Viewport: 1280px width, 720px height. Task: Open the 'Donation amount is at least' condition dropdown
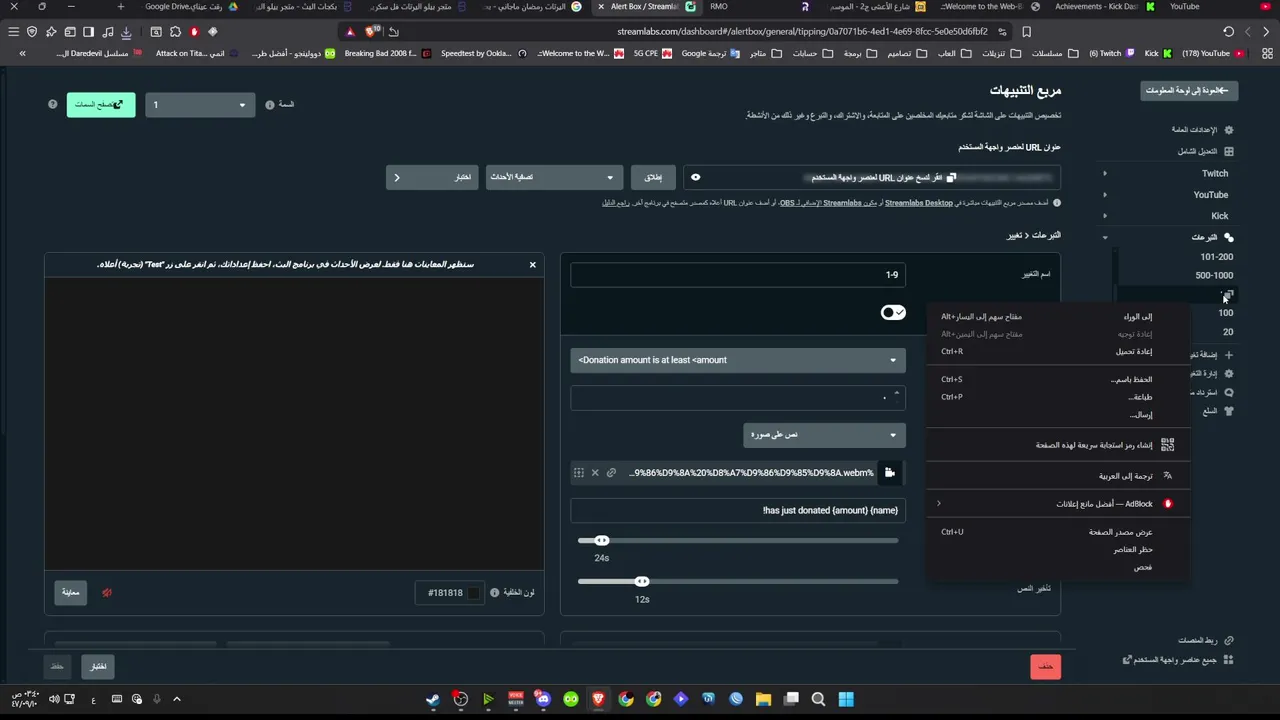[738, 360]
